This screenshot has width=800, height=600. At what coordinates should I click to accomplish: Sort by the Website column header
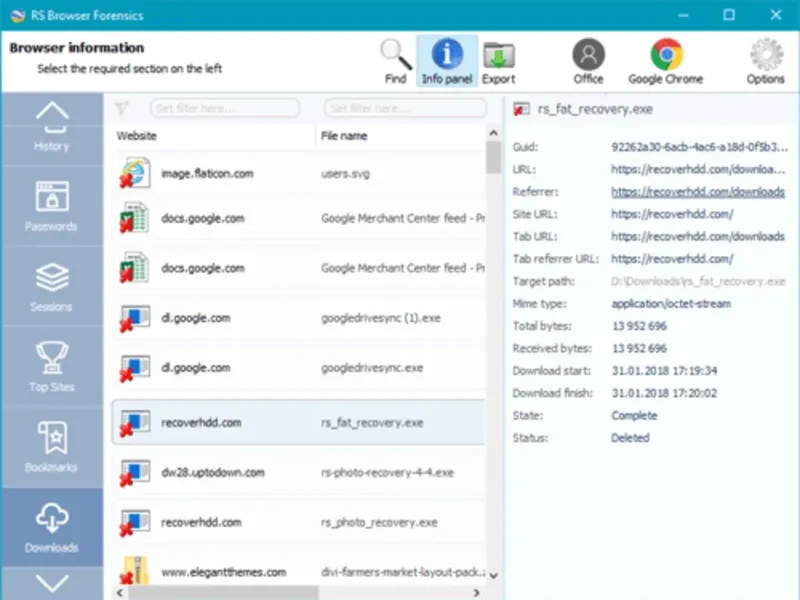point(136,136)
